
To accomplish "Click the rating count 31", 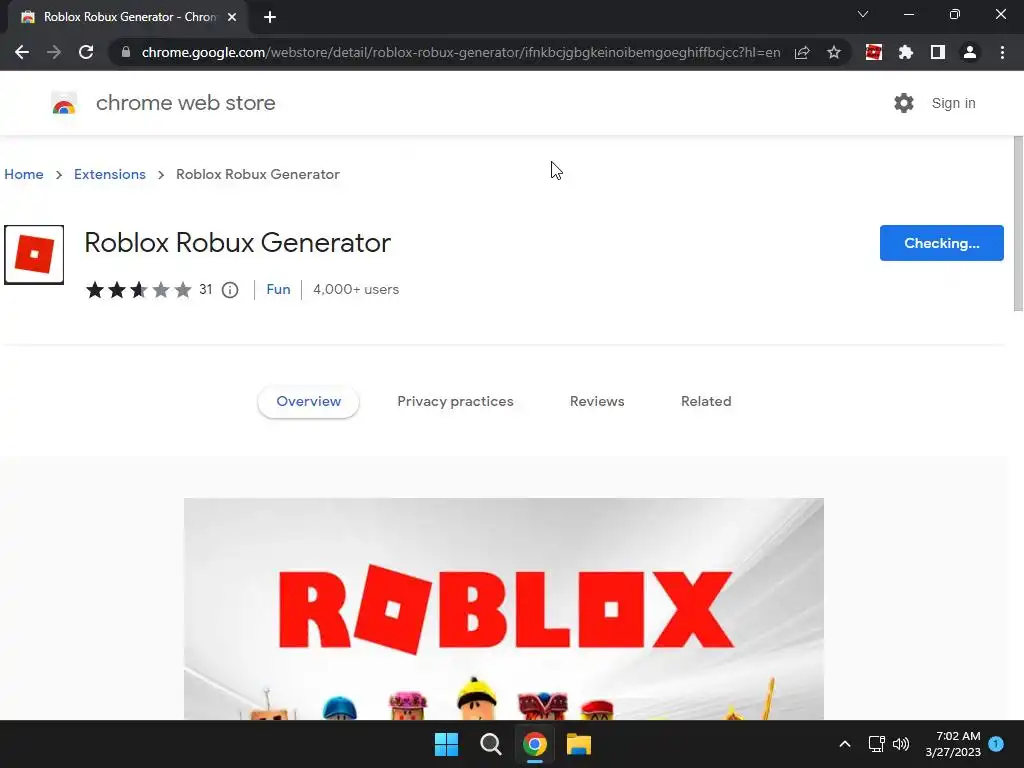I will 206,289.
